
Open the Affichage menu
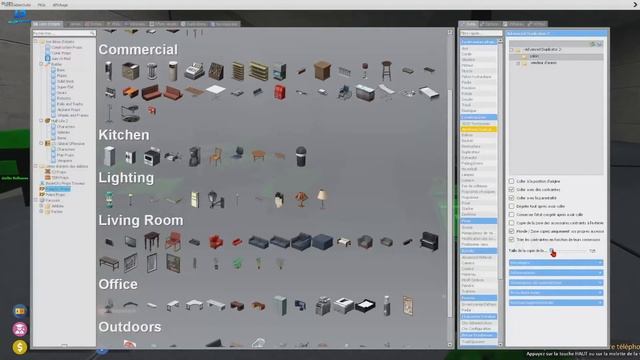(60, 5)
